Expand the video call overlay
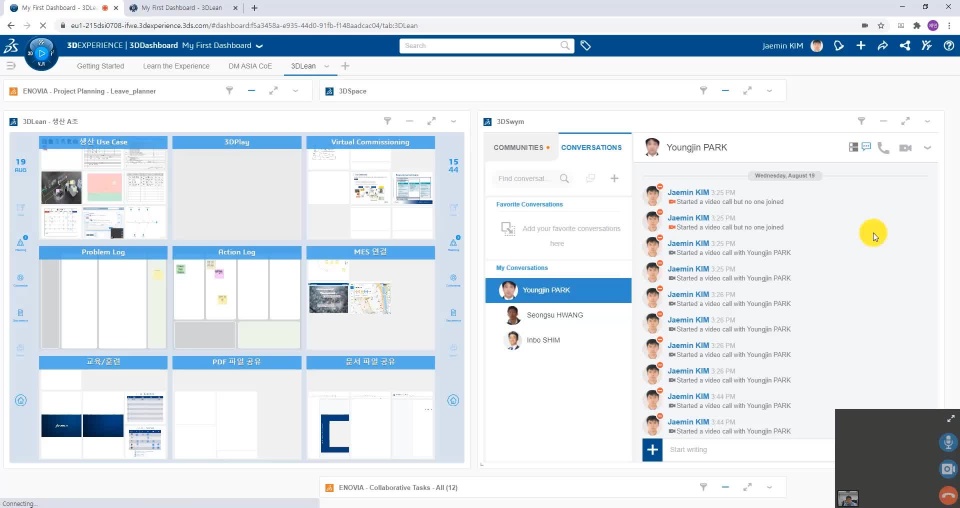The width and height of the screenshot is (960, 508). (x=951, y=419)
